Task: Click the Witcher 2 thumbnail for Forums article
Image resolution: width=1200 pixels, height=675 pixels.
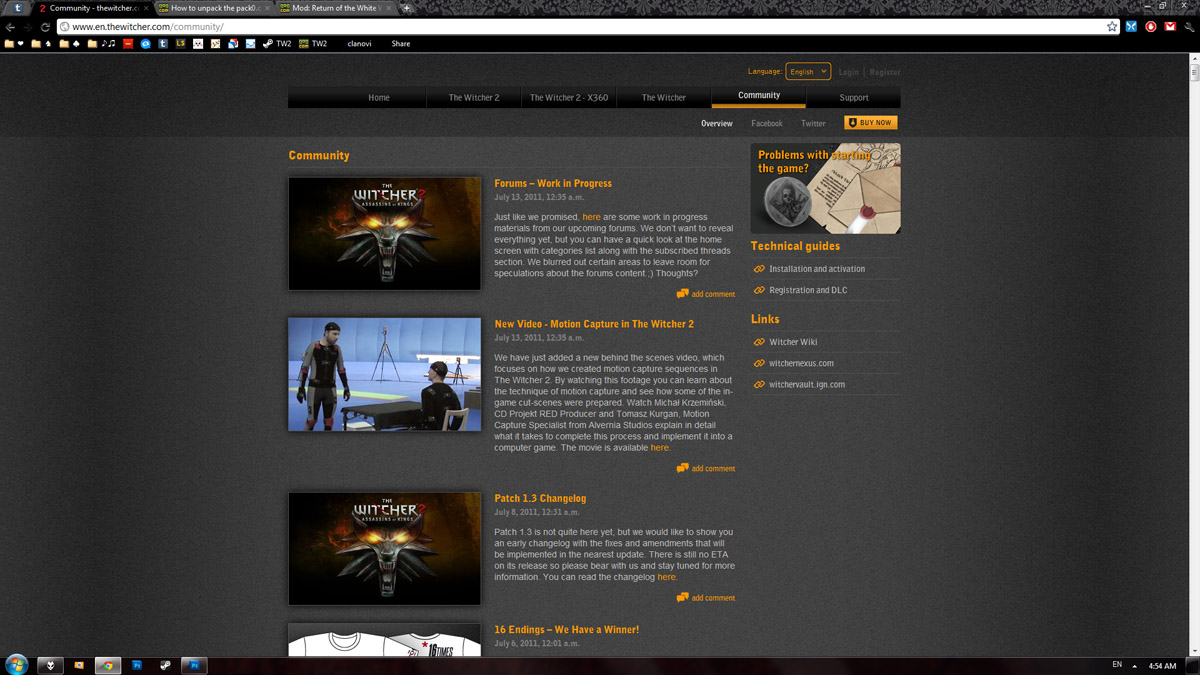Action: (385, 234)
